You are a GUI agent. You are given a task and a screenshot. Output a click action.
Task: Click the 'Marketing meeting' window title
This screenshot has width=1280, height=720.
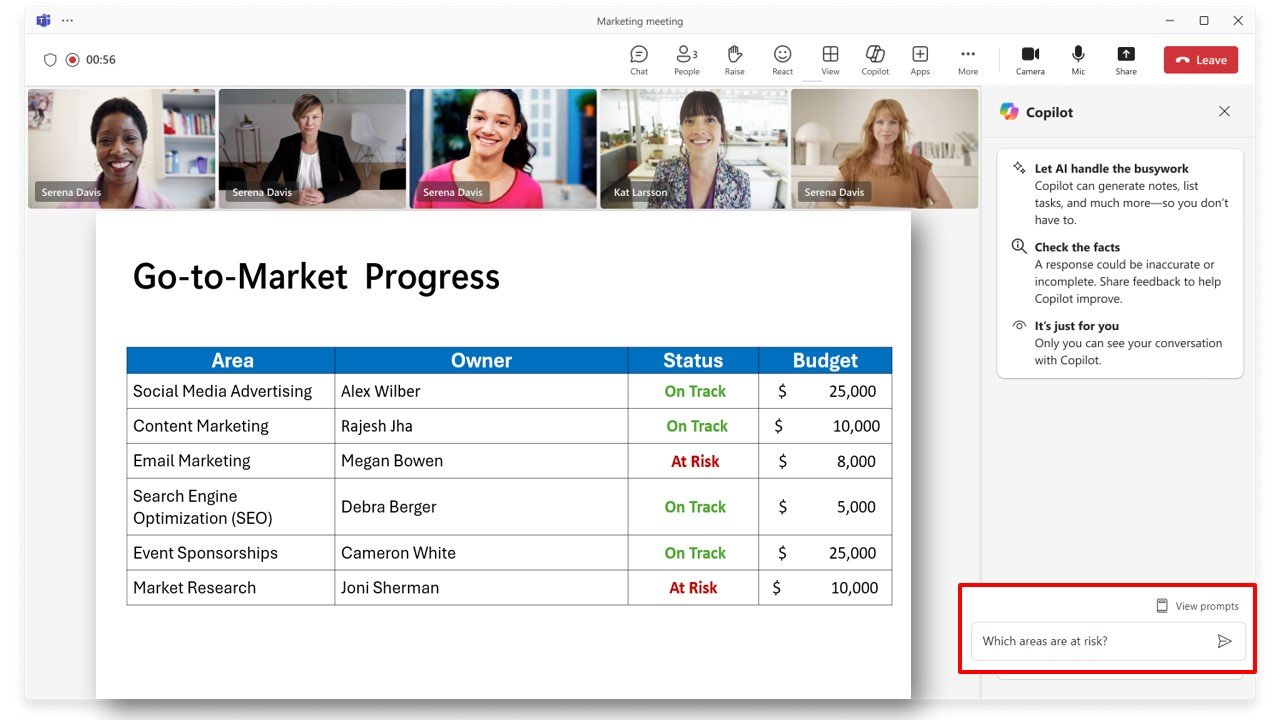pos(640,21)
